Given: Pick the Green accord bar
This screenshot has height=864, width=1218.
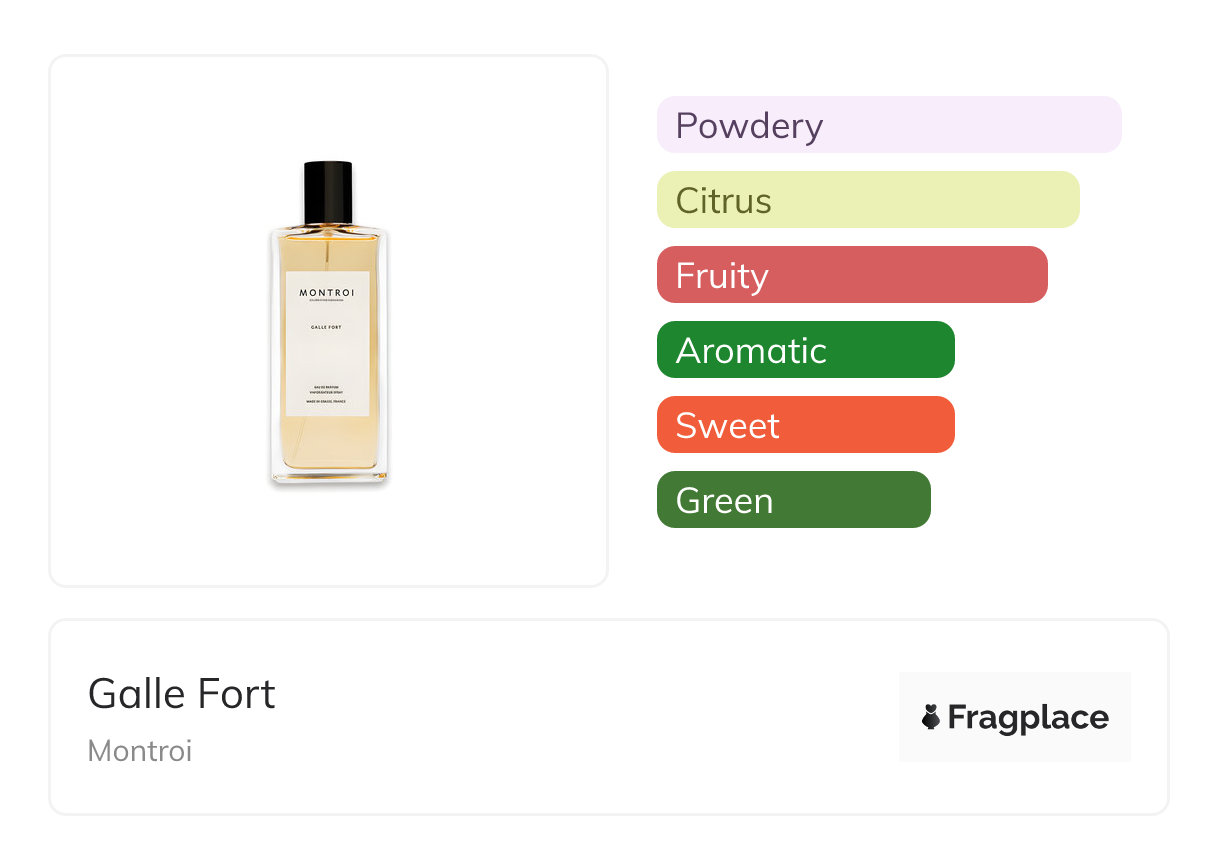Looking at the screenshot, I should [x=793, y=500].
